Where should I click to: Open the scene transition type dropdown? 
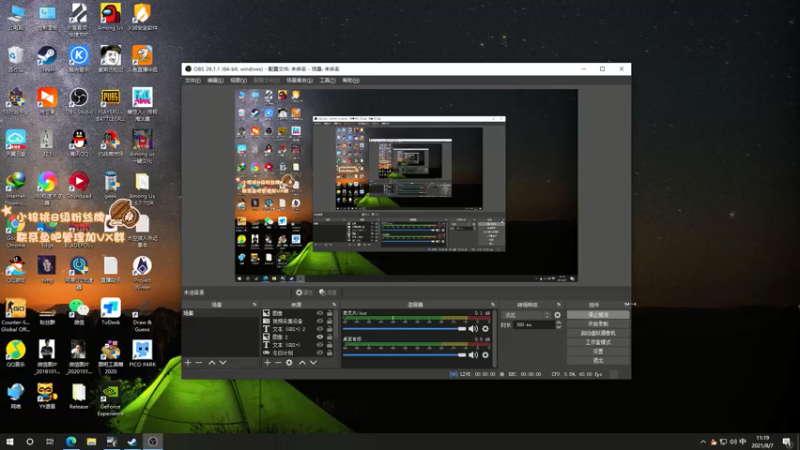pos(526,315)
